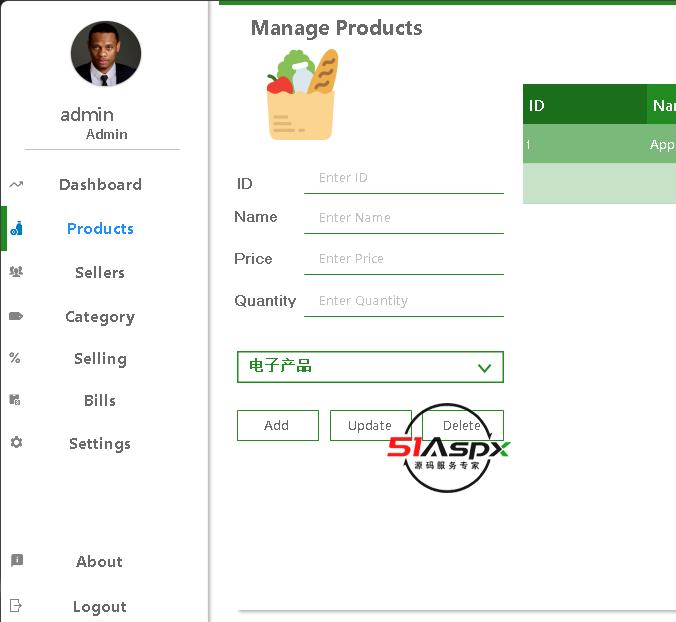The width and height of the screenshot is (676, 622).
Task: Open the Category page
Action: (100, 317)
